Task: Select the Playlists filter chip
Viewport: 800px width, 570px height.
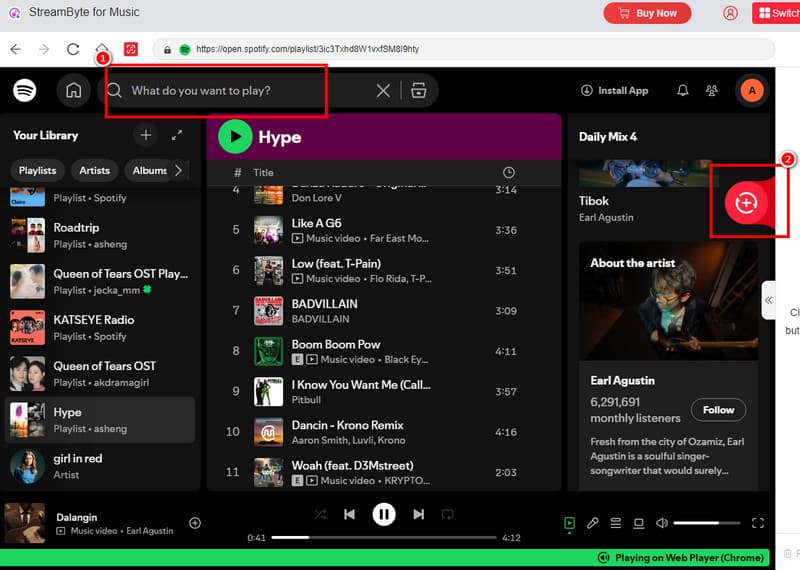Action: [37, 170]
